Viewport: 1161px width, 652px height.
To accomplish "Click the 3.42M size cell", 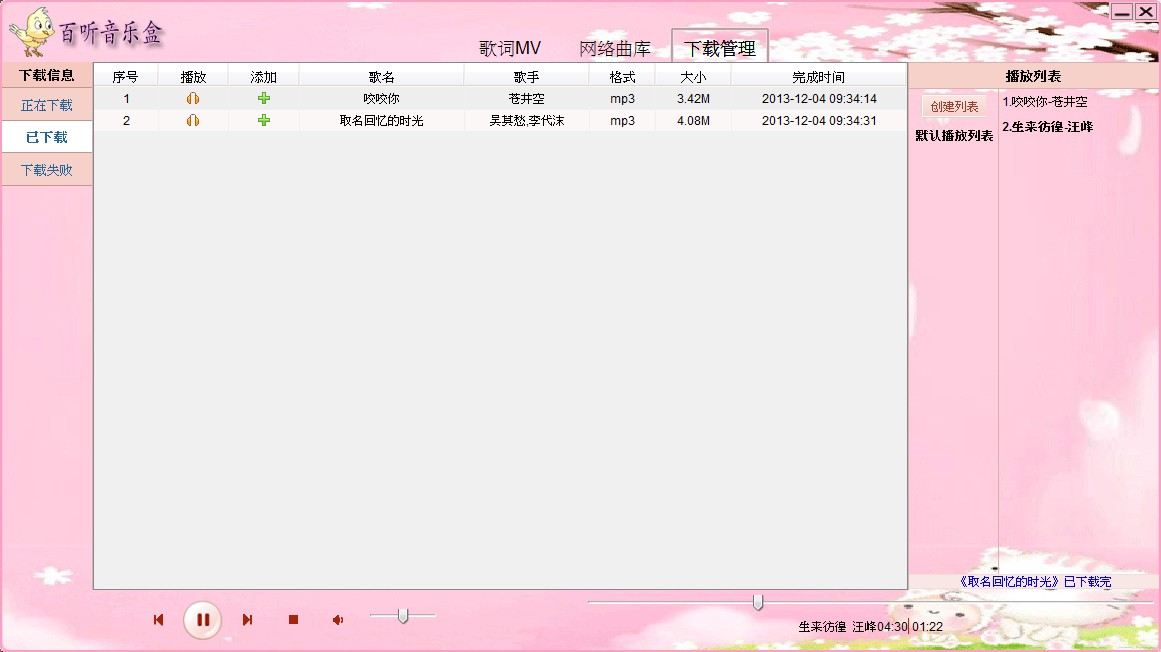I will (x=693, y=98).
